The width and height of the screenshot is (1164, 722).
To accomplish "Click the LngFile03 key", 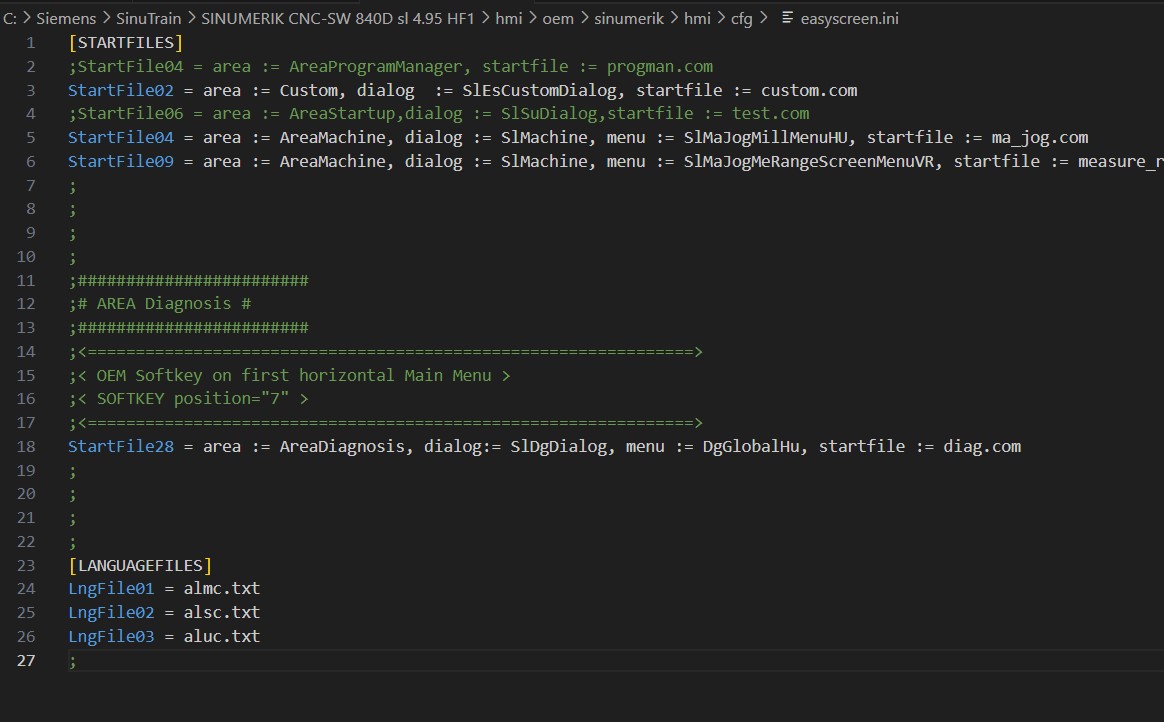I will 111,637.
